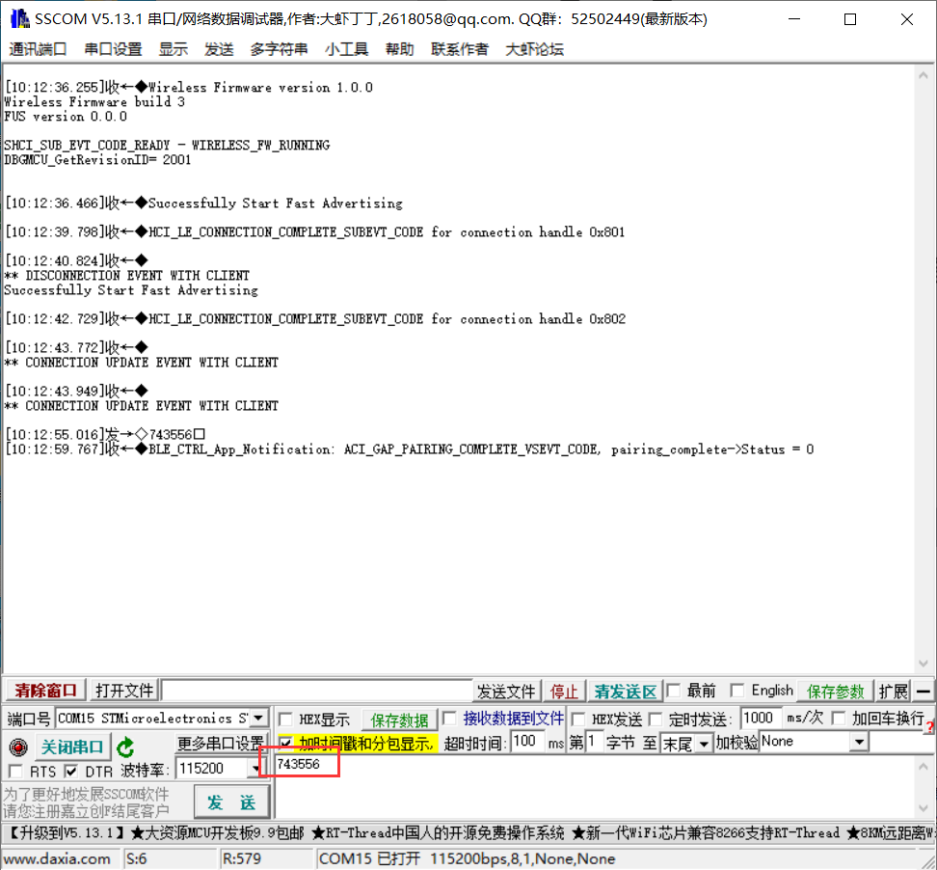Click the SSCOM app icon in title bar

click(19, 19)
